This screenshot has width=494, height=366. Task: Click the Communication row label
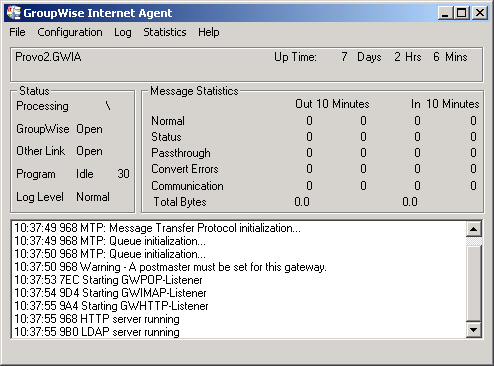[187, 186]
